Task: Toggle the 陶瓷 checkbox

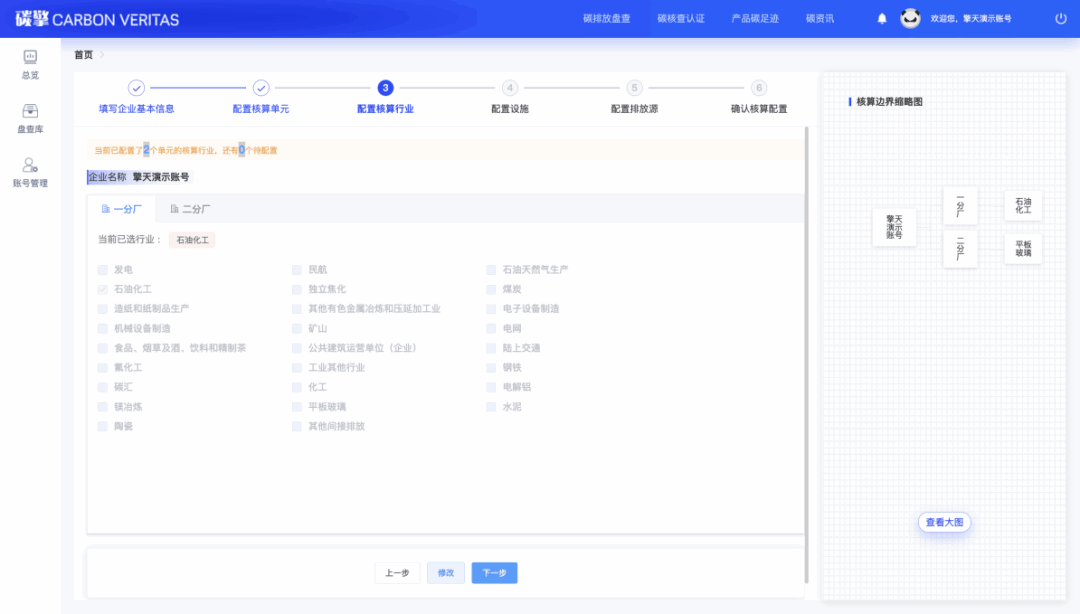Action: [x=103, y=427]
